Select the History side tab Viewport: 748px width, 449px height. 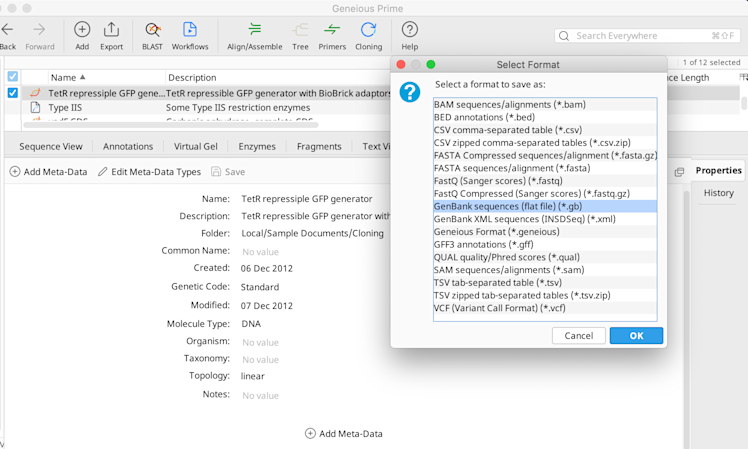click(x=718, y=193)
